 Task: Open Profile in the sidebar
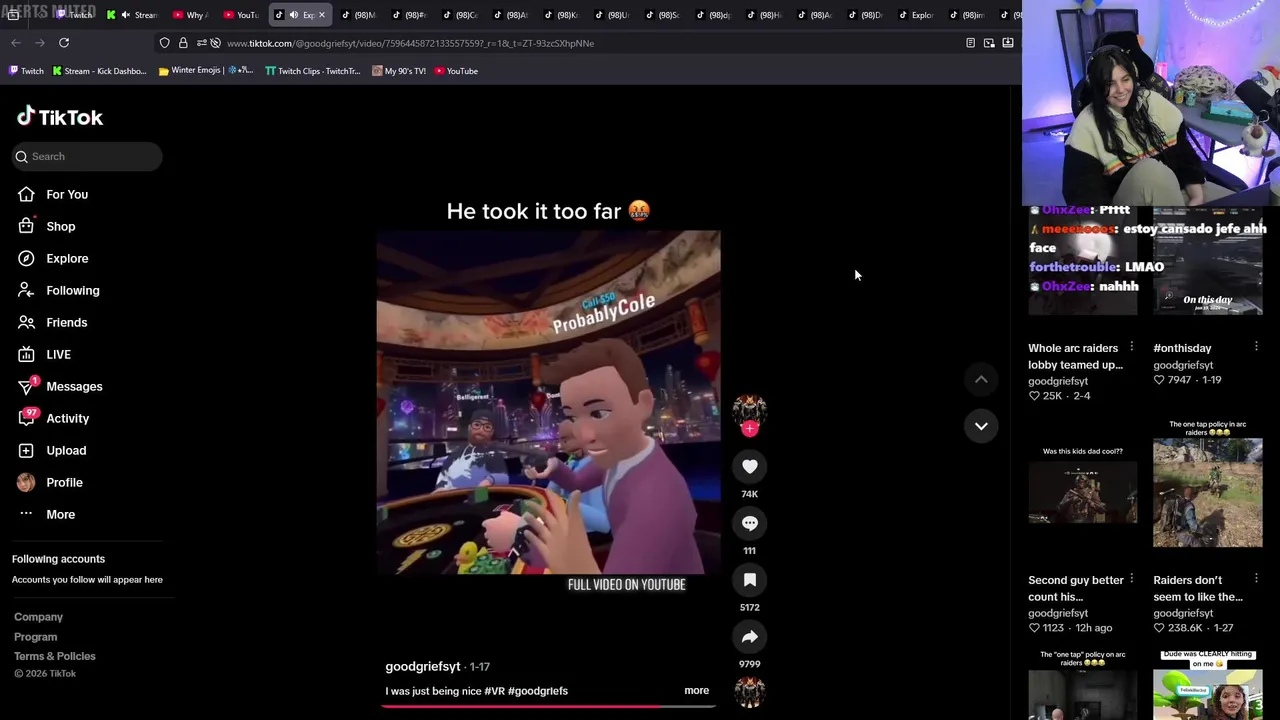tap(64, 482)
